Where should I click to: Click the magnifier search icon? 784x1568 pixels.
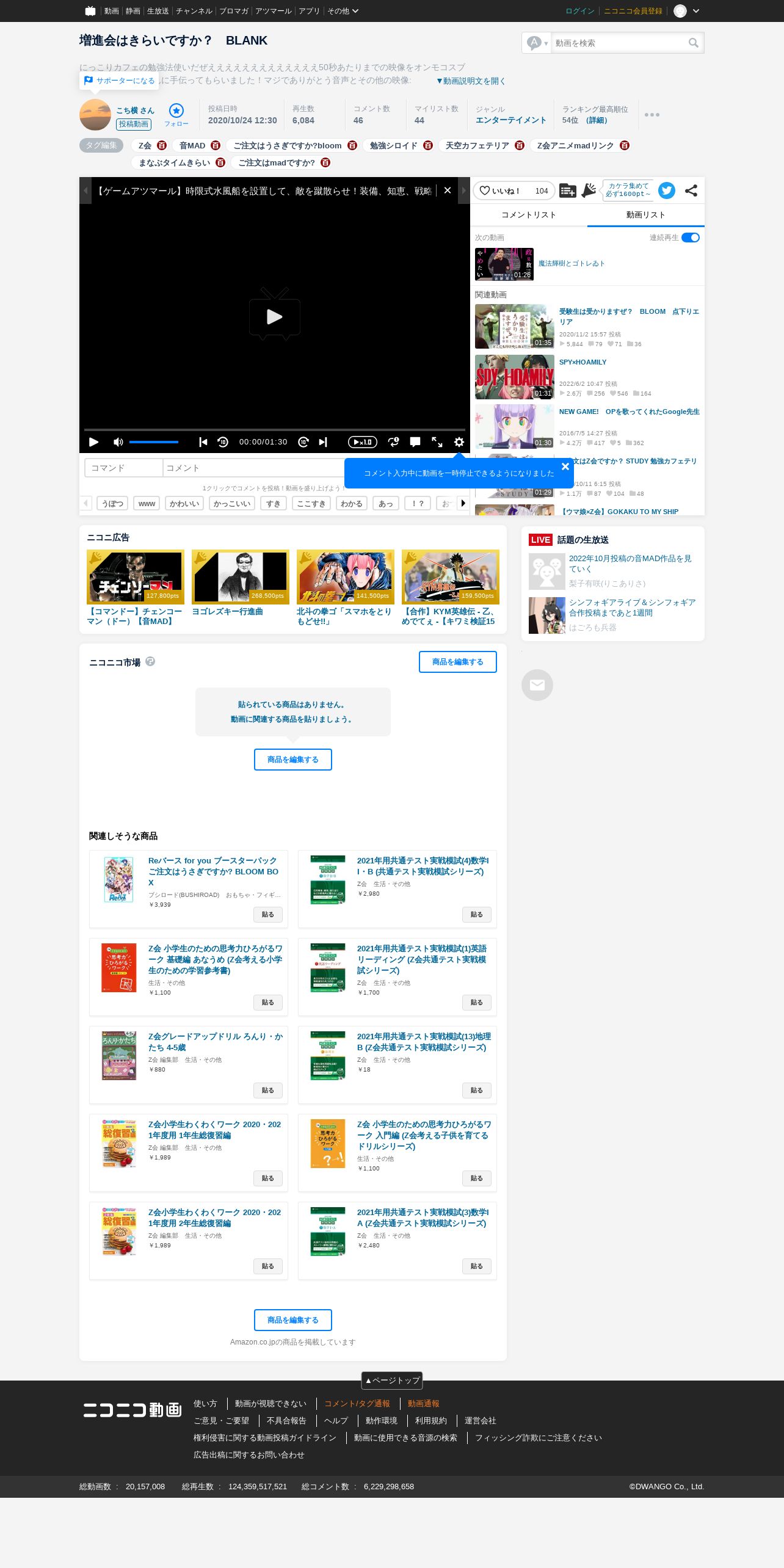pos(694,43)
